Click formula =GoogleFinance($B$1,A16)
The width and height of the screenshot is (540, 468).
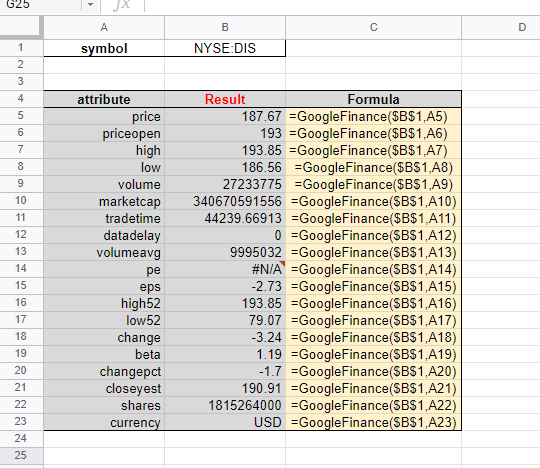pos(373,303)
